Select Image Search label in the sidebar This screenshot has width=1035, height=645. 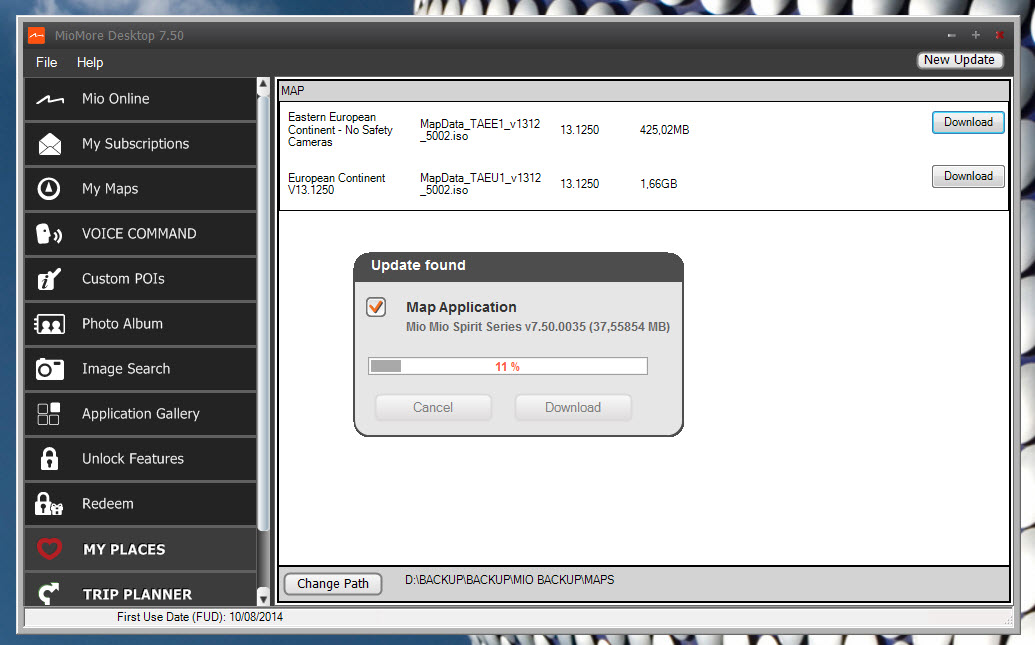click(126, 369)
